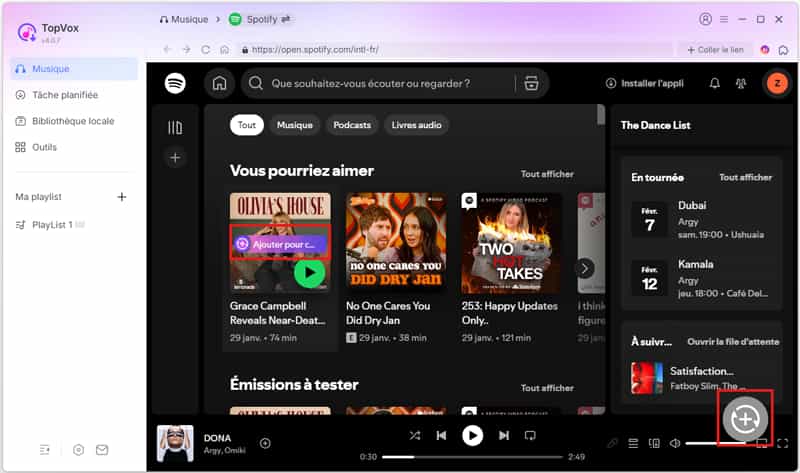The height and width of the screenshot is (473, 800).
Task: Open the TopVox account profile icon
Action: point(705,19)
